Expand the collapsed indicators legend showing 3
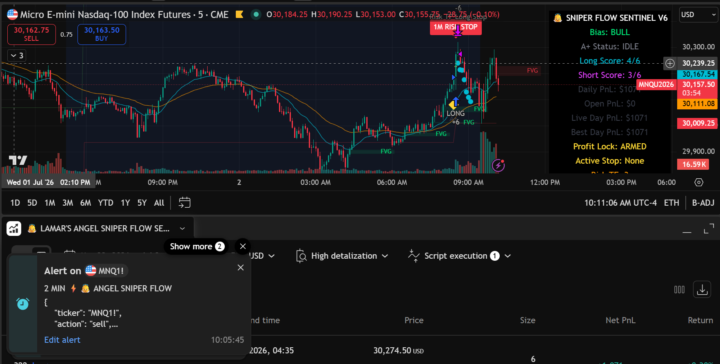The image size is (720, 364). click(16, 56)
